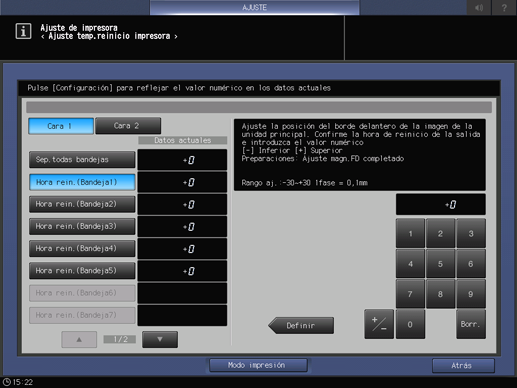Click the clock icon in status bar
The width and height of the screenshot is (517, 388).
[x=6, y=382]
